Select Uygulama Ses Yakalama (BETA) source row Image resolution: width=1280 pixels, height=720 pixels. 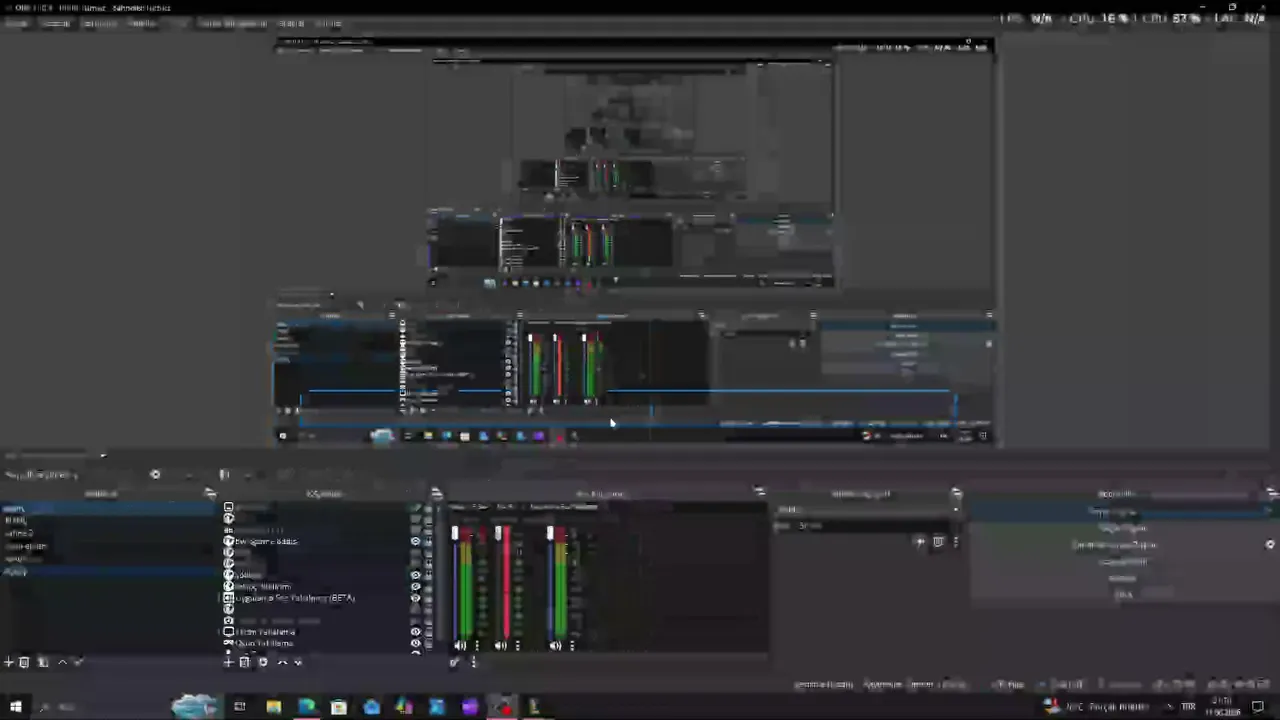(320, 598)
